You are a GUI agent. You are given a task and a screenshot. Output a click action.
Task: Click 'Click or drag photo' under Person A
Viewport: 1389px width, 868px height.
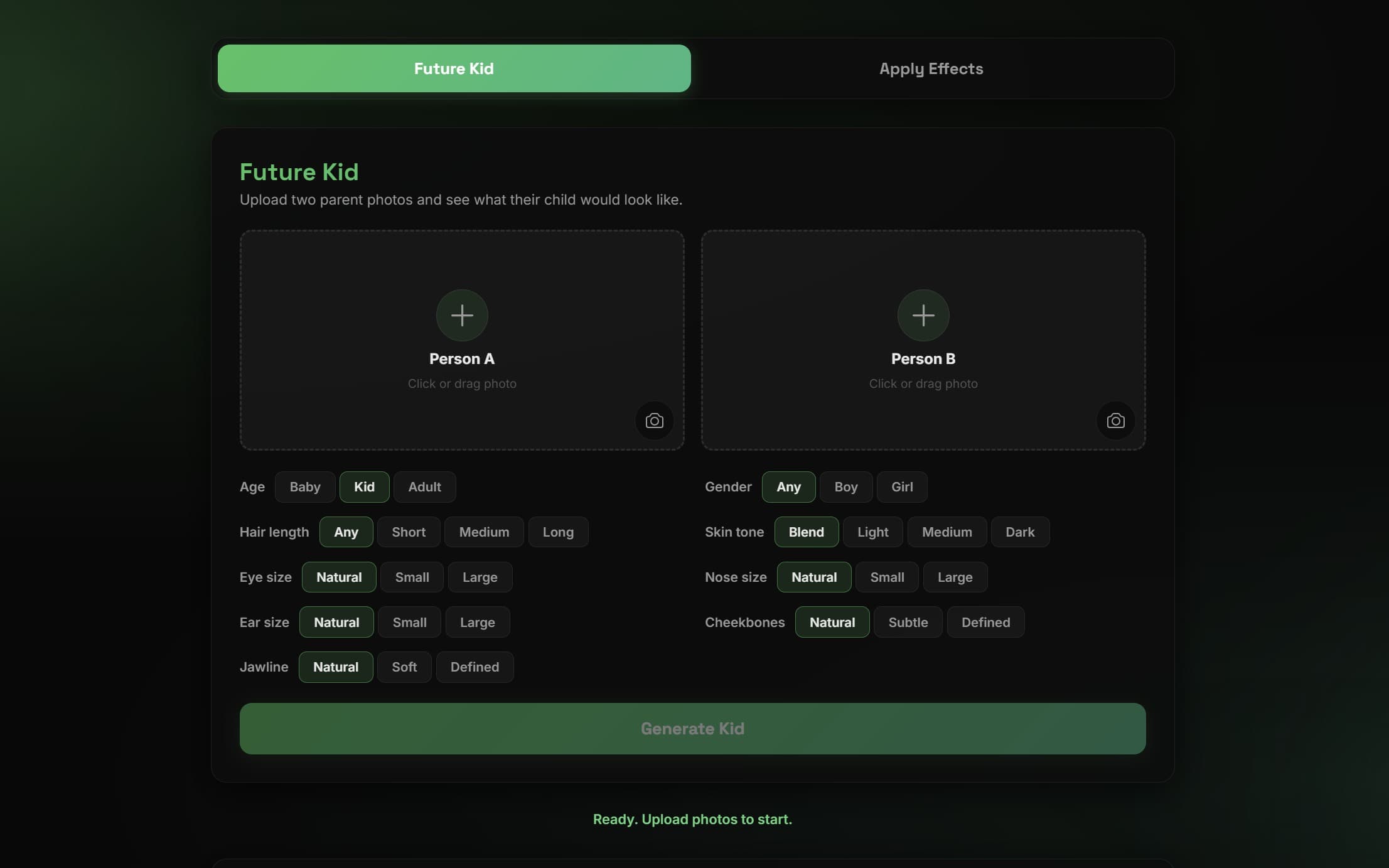(462, 384)
